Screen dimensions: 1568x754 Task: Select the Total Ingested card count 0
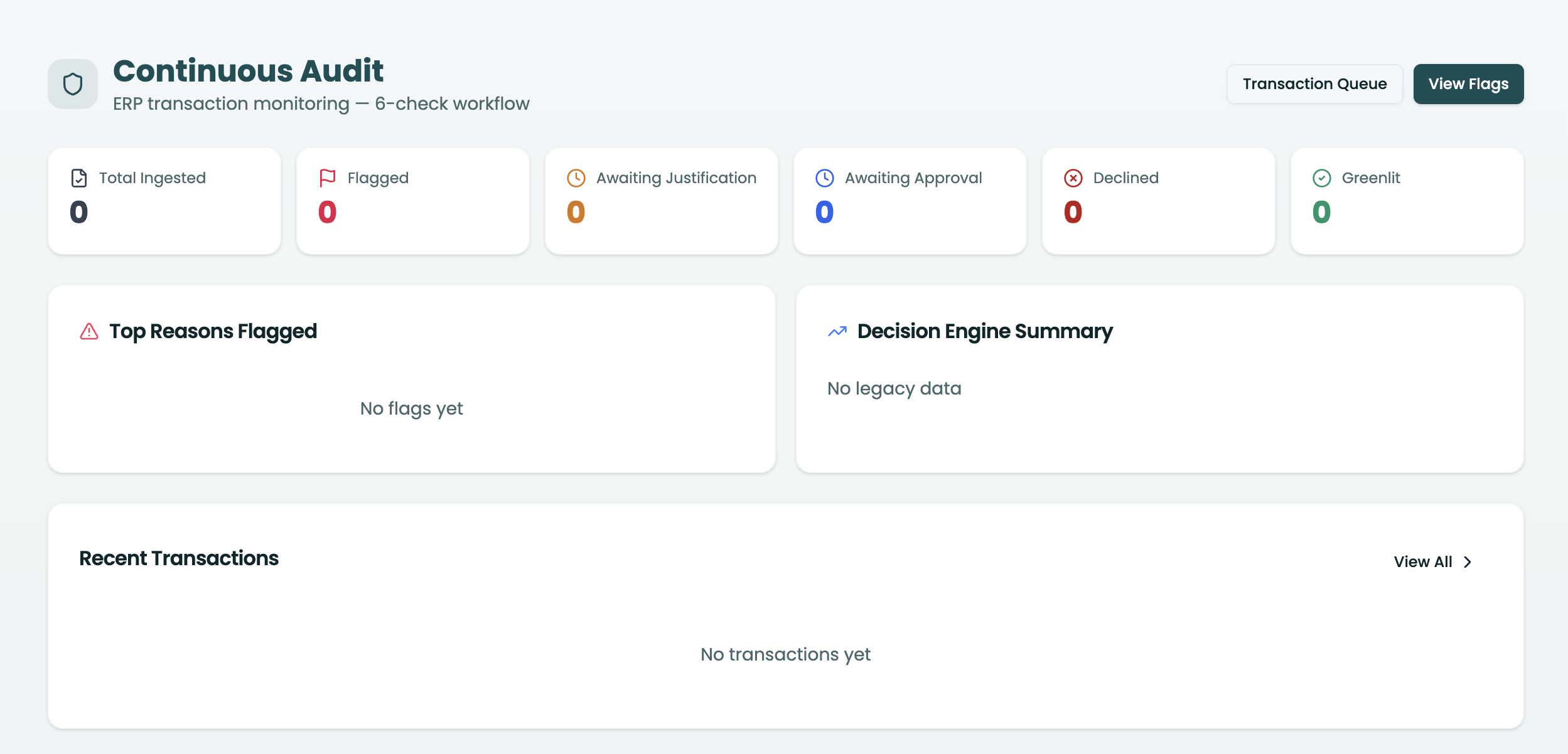pos(79,212)
